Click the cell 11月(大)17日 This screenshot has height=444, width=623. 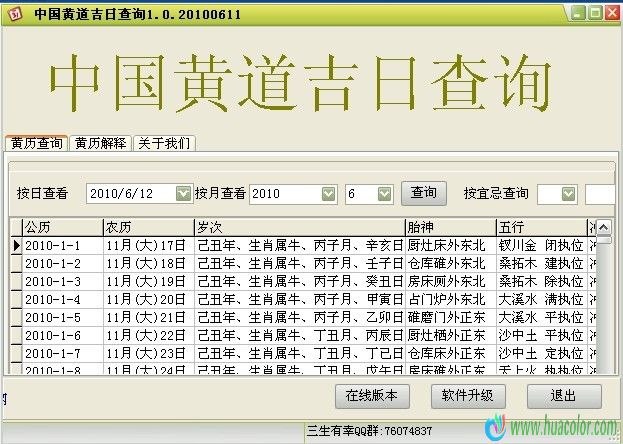pyautogui.click(x=149, y=246)
